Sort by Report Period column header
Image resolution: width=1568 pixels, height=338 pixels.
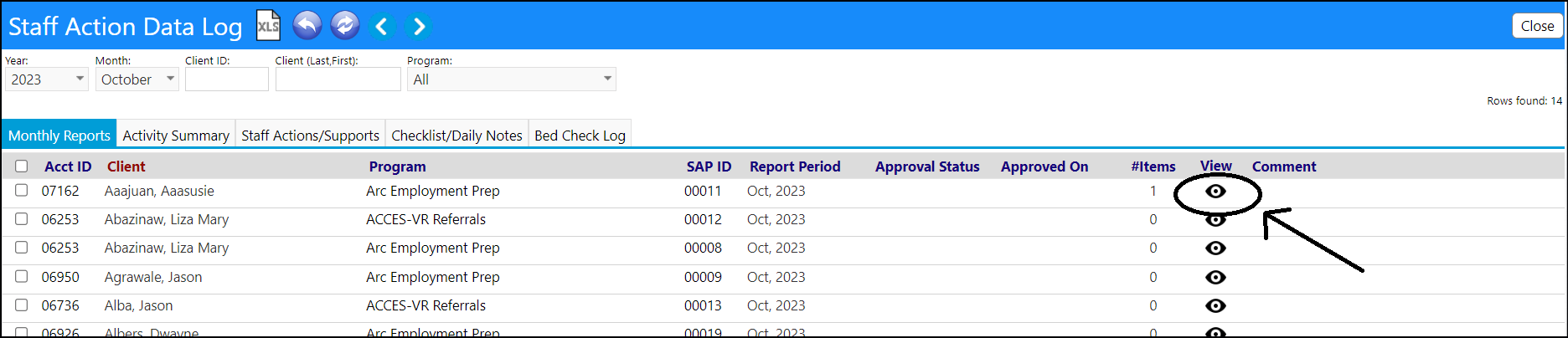point(795,166)
